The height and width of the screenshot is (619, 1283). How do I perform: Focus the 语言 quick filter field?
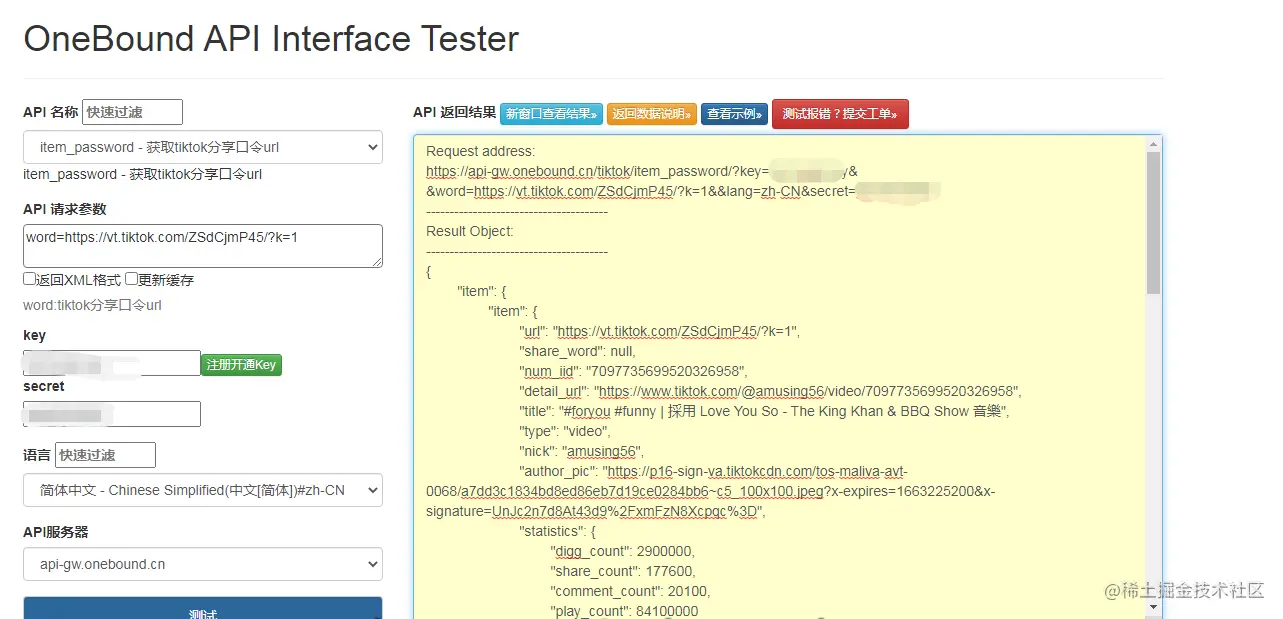click(x=105, y=455)
